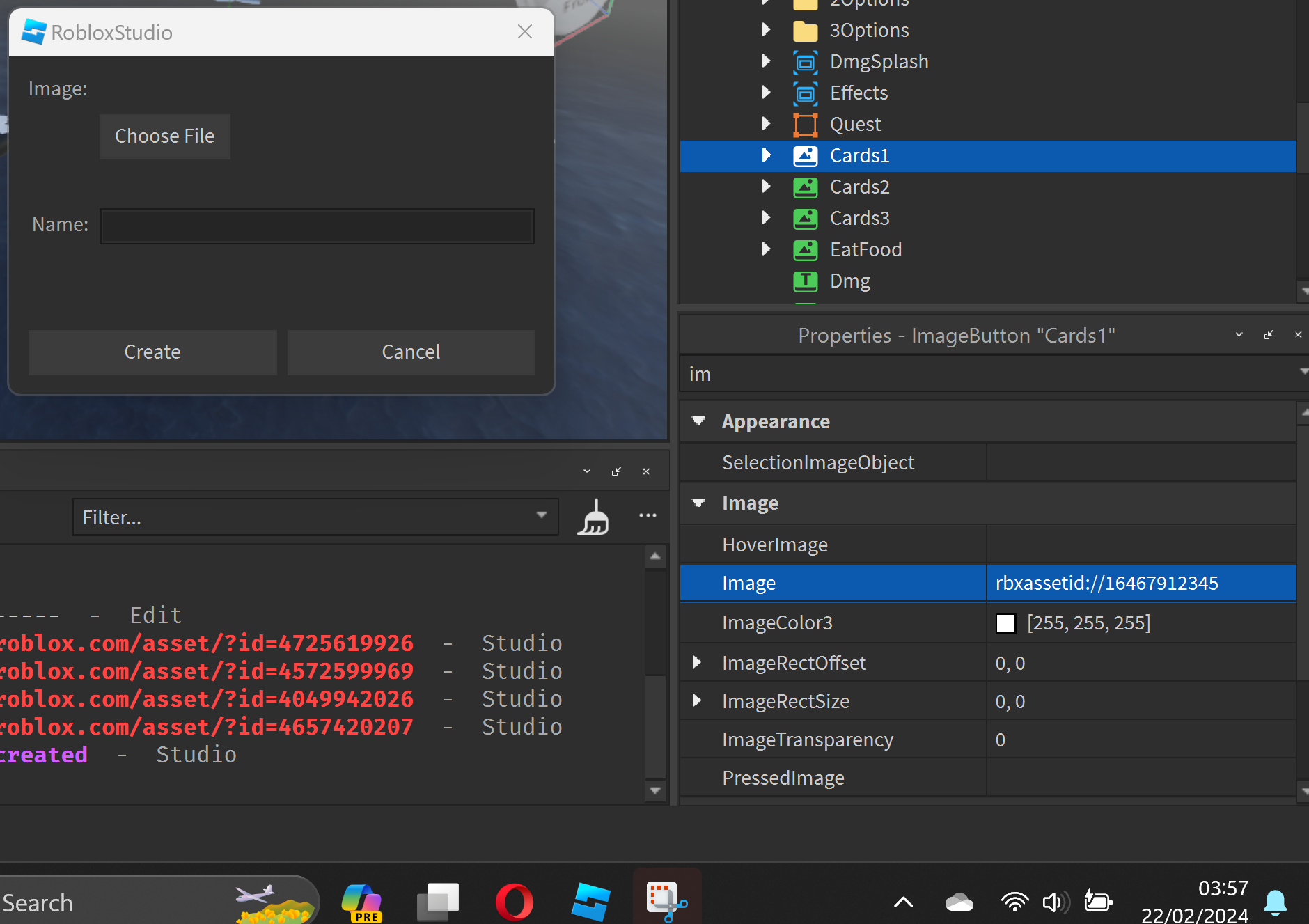The image size is (1309, 924).
Task: Click the EatFood ImageLabel icon
Action: (806, 249)
